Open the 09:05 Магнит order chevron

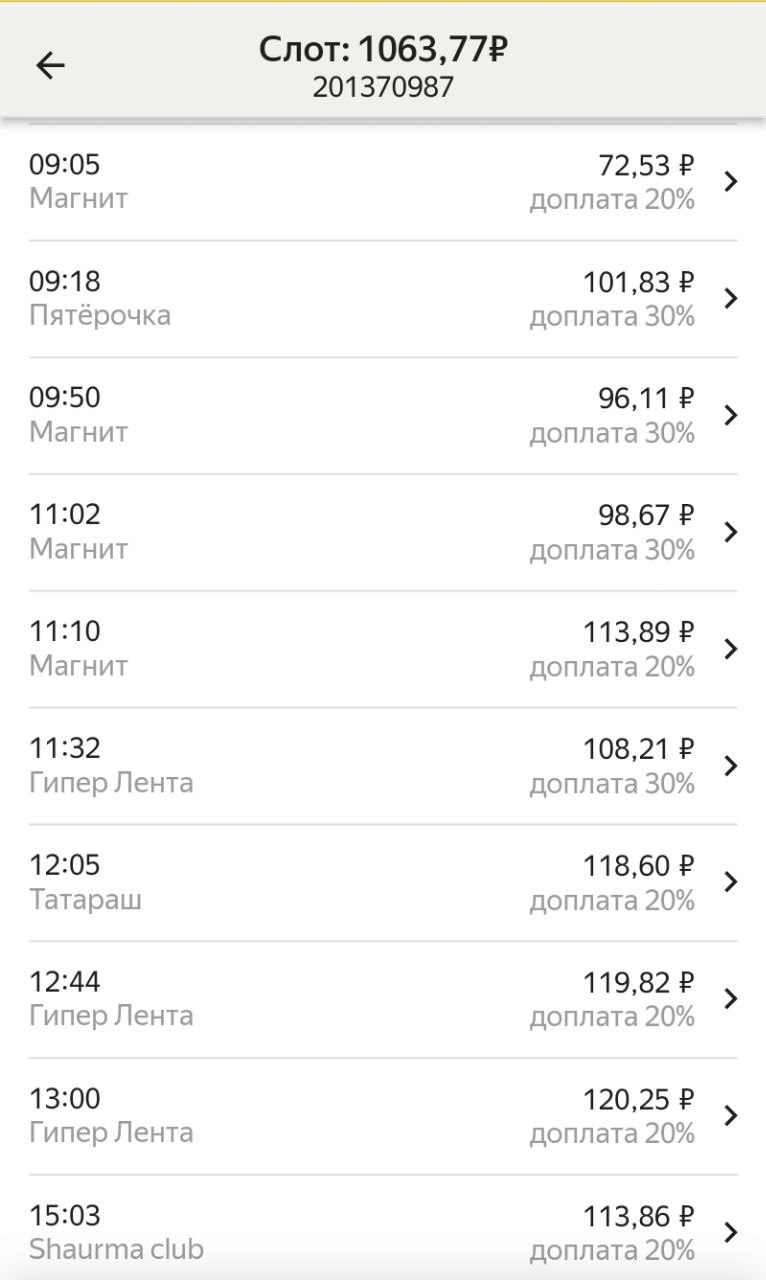pos(731,181)
